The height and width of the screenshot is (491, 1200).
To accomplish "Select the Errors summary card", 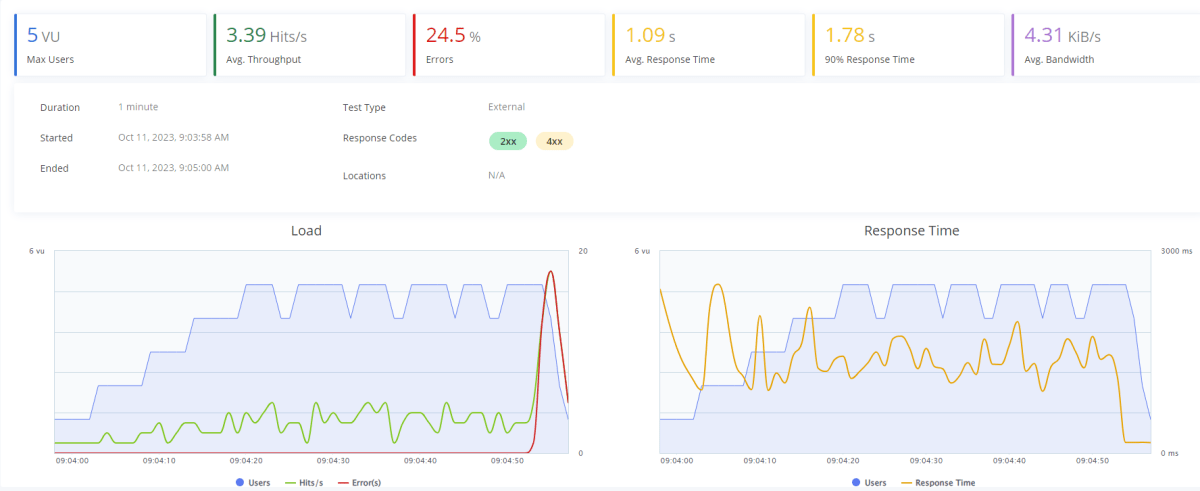I will click(509, 45).
